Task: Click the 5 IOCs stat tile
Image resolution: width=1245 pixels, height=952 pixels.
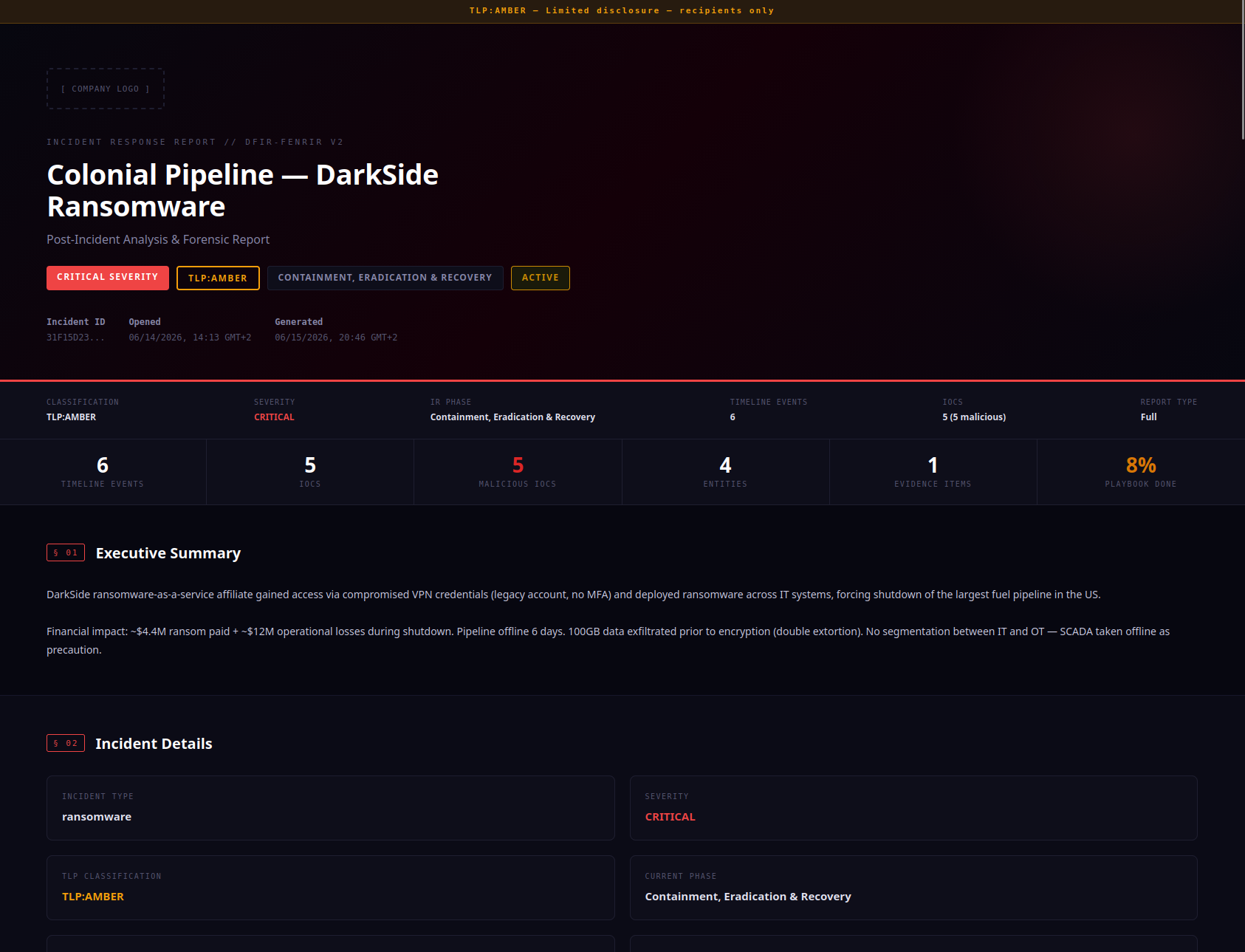Action: point(310,472)
